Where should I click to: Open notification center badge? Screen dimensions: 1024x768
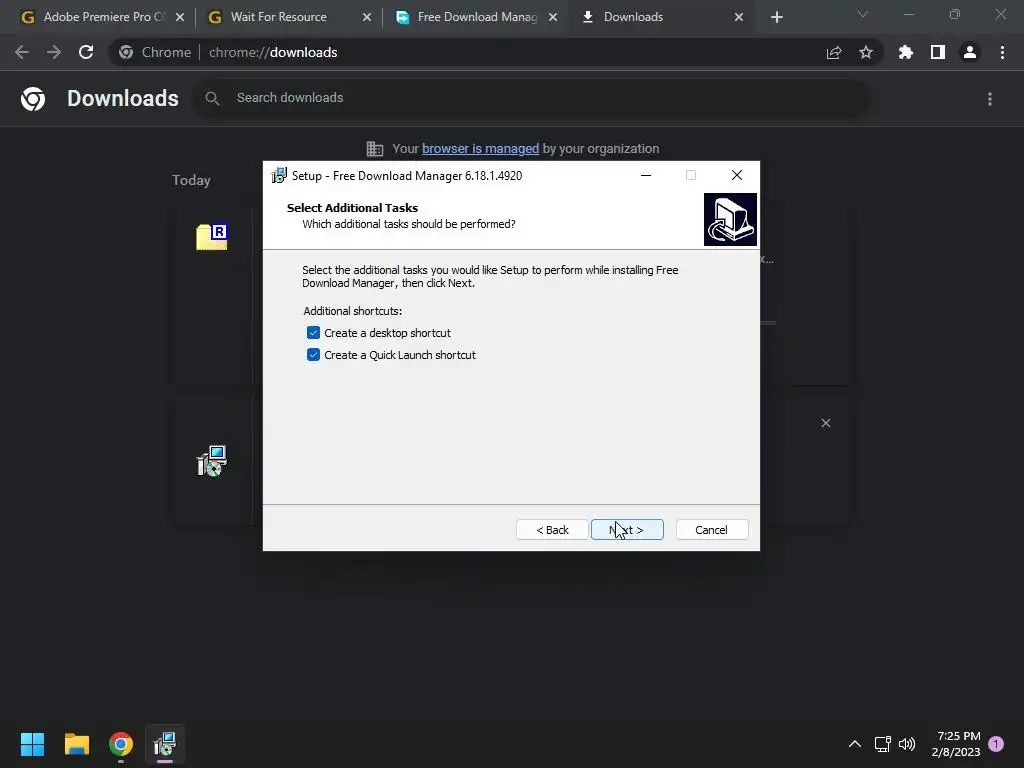pyautogui.click(x=996, y=744)
